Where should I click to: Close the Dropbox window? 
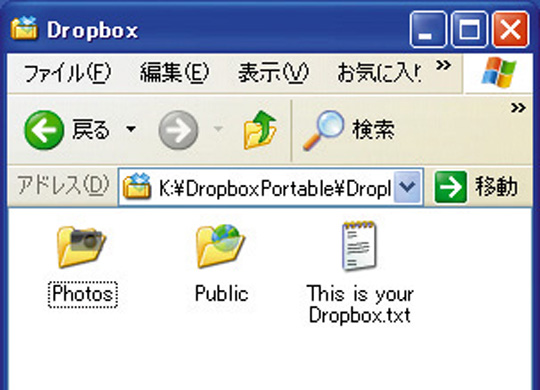(x=510, y=29)
